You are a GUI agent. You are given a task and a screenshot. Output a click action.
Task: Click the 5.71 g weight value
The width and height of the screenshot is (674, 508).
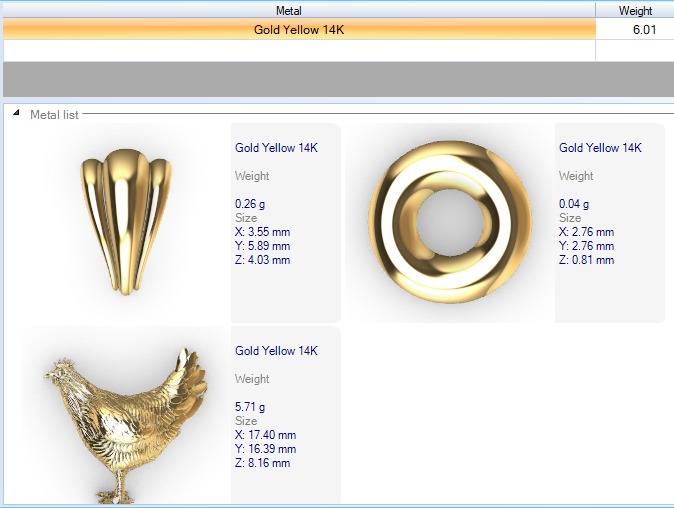[250, 406]
